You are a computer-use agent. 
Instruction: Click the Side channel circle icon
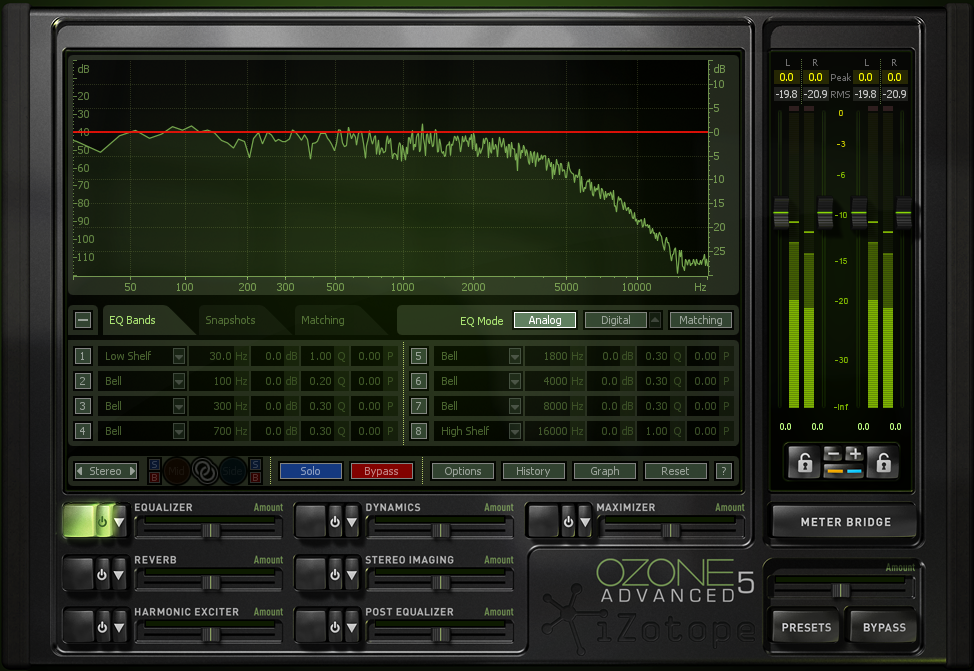[x=232, y=471]
